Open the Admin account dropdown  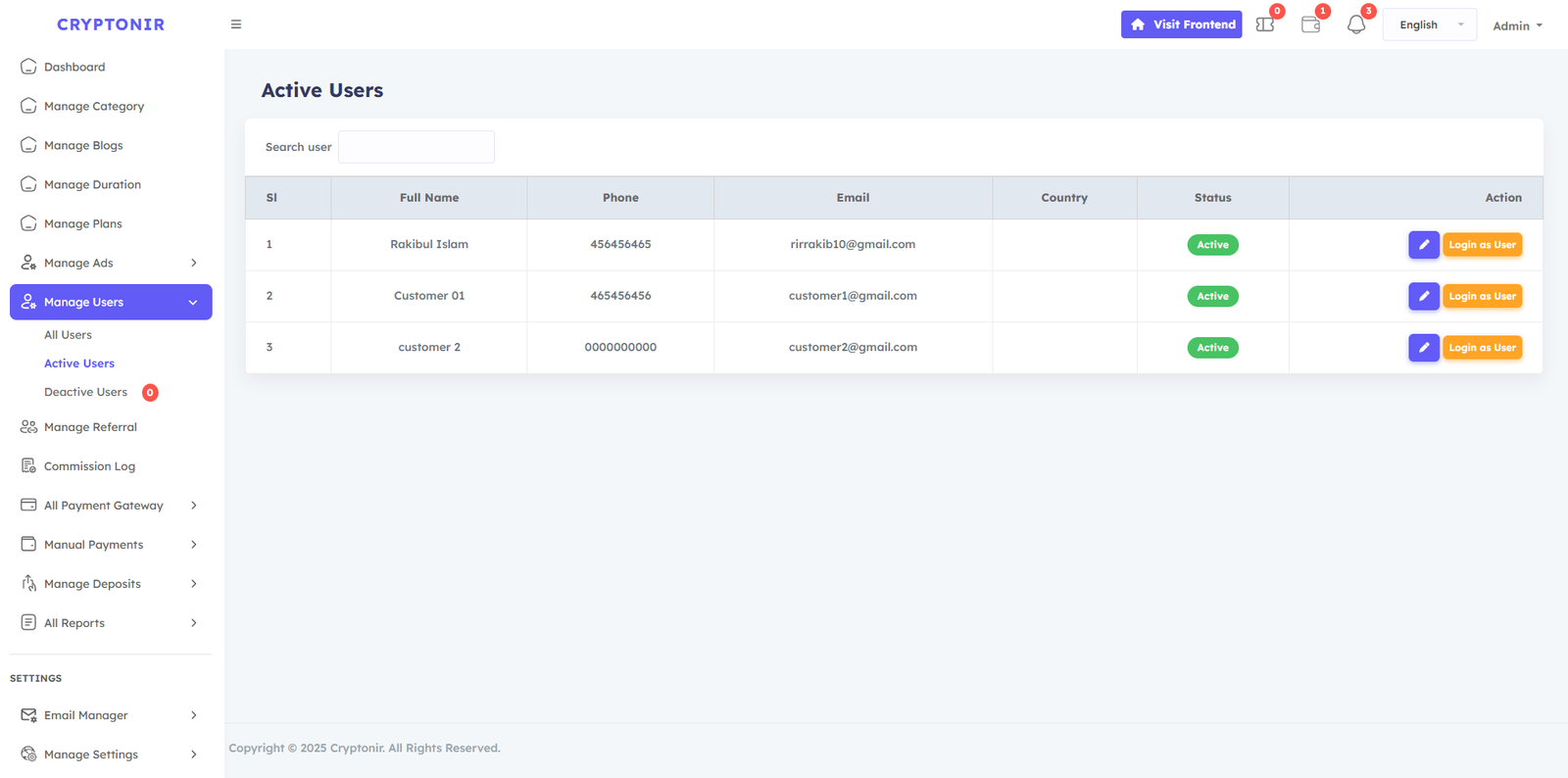click(x=1516, y=25)
